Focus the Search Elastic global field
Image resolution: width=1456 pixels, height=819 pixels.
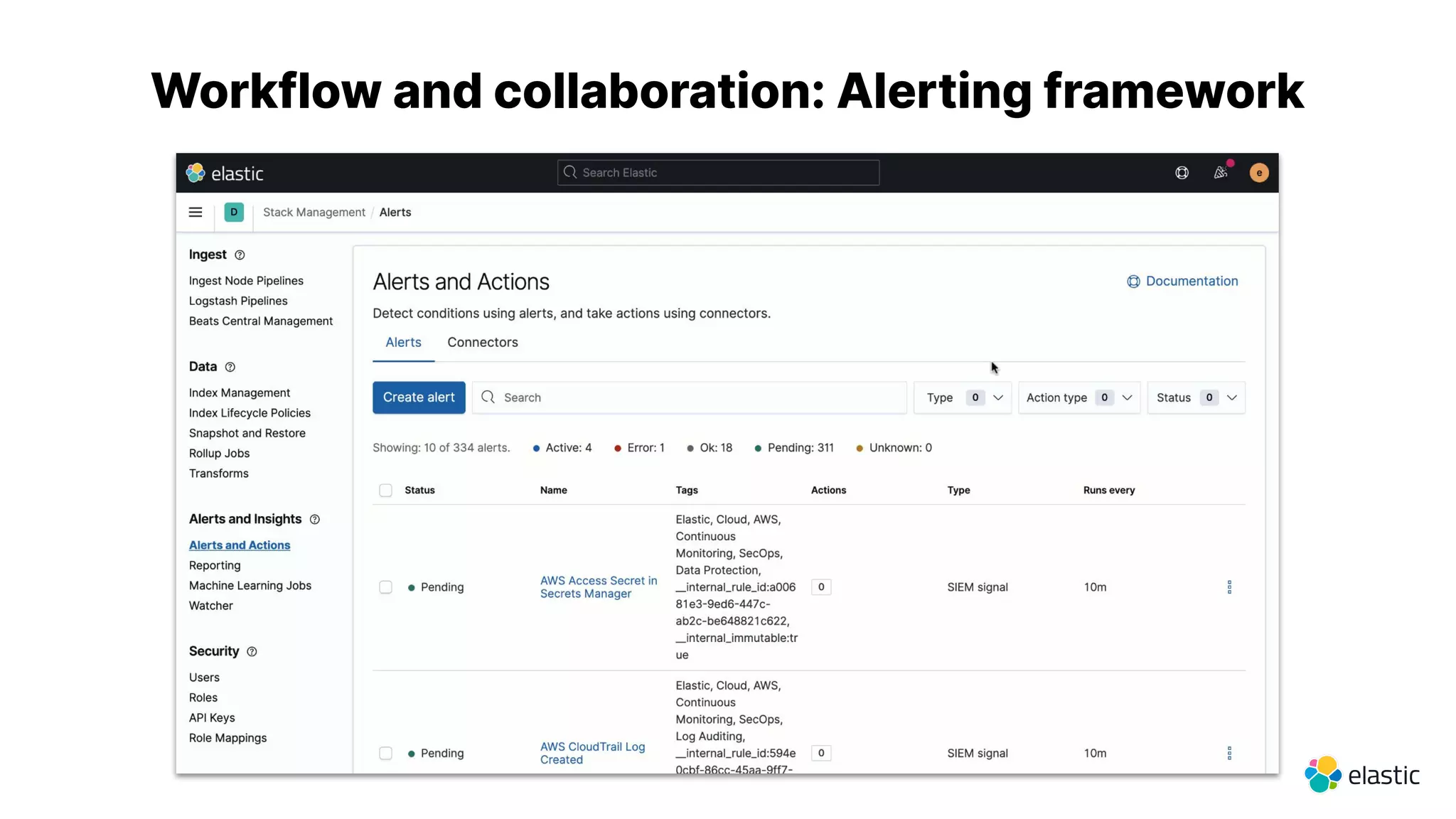(718, 173)
